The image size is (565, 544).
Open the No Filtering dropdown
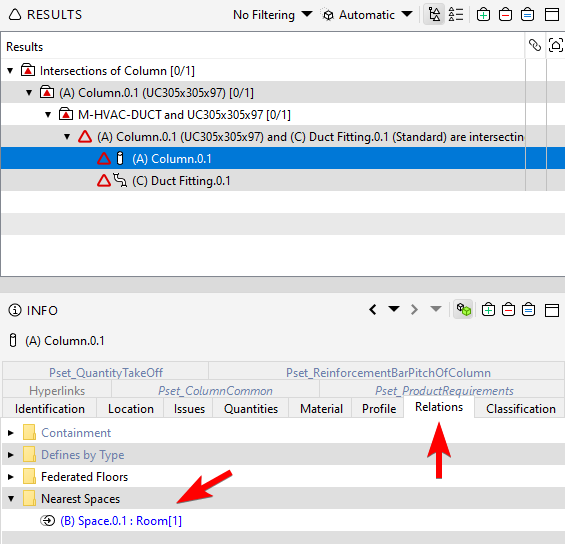tap(272, 15)
